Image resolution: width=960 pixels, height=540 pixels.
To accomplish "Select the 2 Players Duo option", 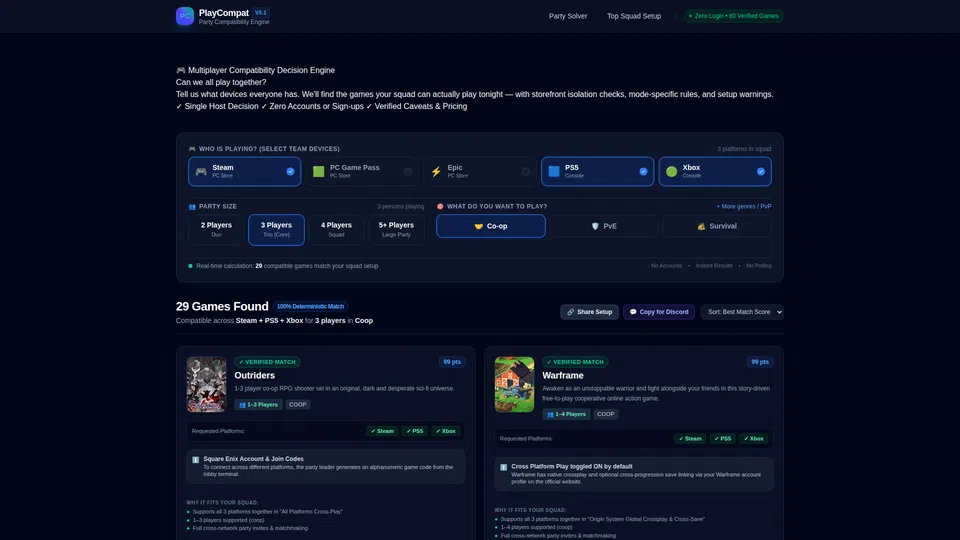I will (216, 230).
